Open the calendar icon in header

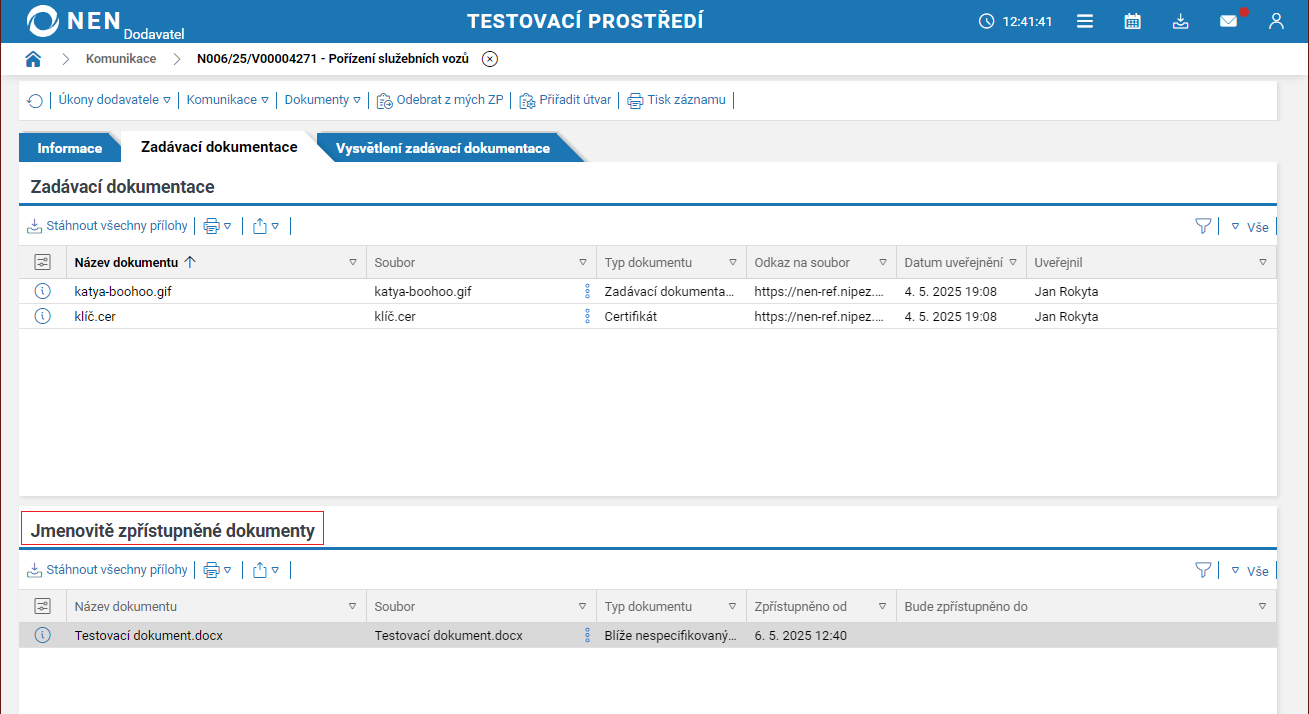click(1132, 21)
